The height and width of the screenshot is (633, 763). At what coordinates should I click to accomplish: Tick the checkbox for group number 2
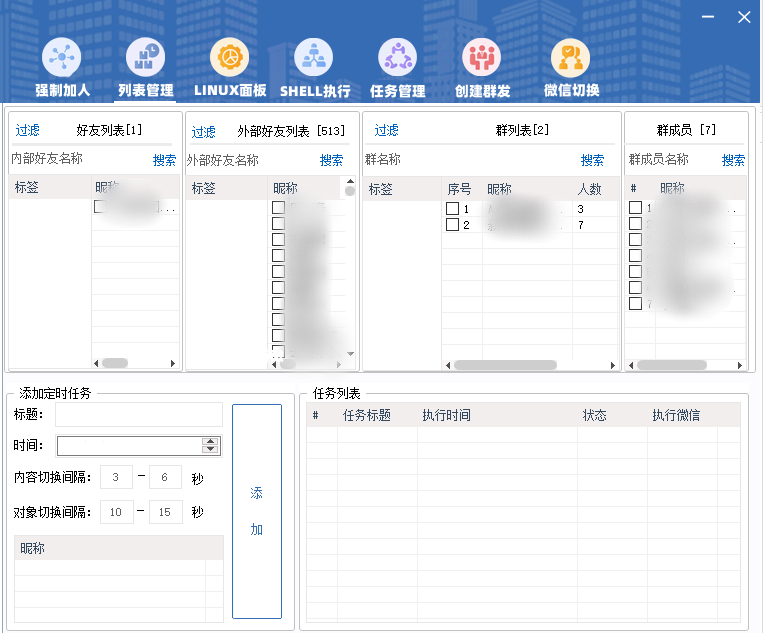point(452,225)
